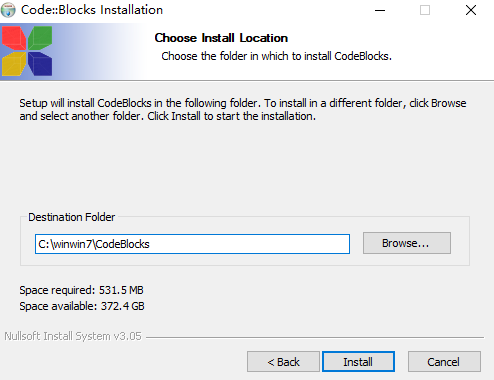Start installation with the Install button

click(358, 362)
